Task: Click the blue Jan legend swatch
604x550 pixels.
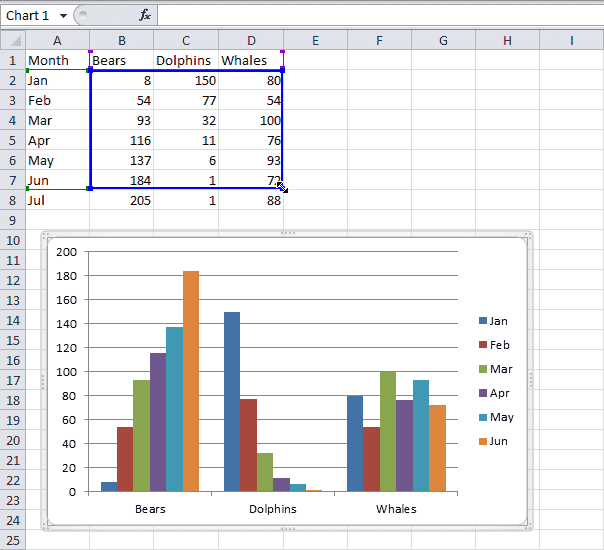Action: coord(483,321)
